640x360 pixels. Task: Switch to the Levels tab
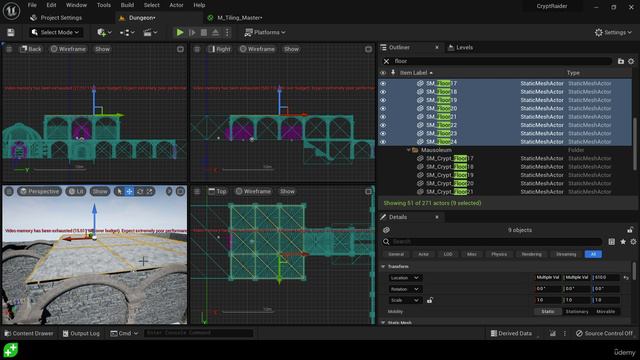pos(460,47)
